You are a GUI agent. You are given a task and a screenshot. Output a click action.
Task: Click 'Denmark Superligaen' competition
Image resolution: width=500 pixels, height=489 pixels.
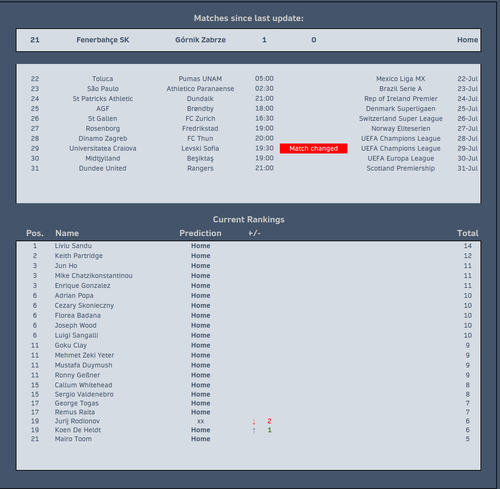coord(401,109)
